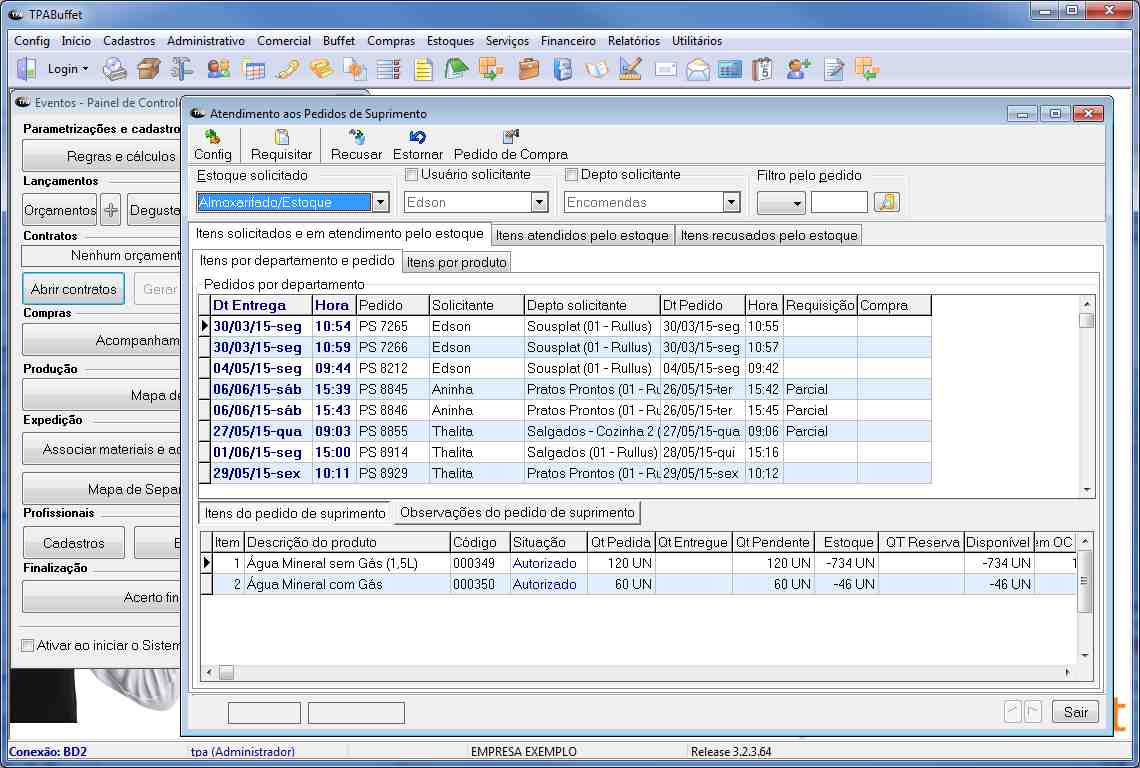This screenshot has width=1140, height=768.
Task: Switch to Itens atendidos pelo estoque tab
Action: tap(582, 235)
